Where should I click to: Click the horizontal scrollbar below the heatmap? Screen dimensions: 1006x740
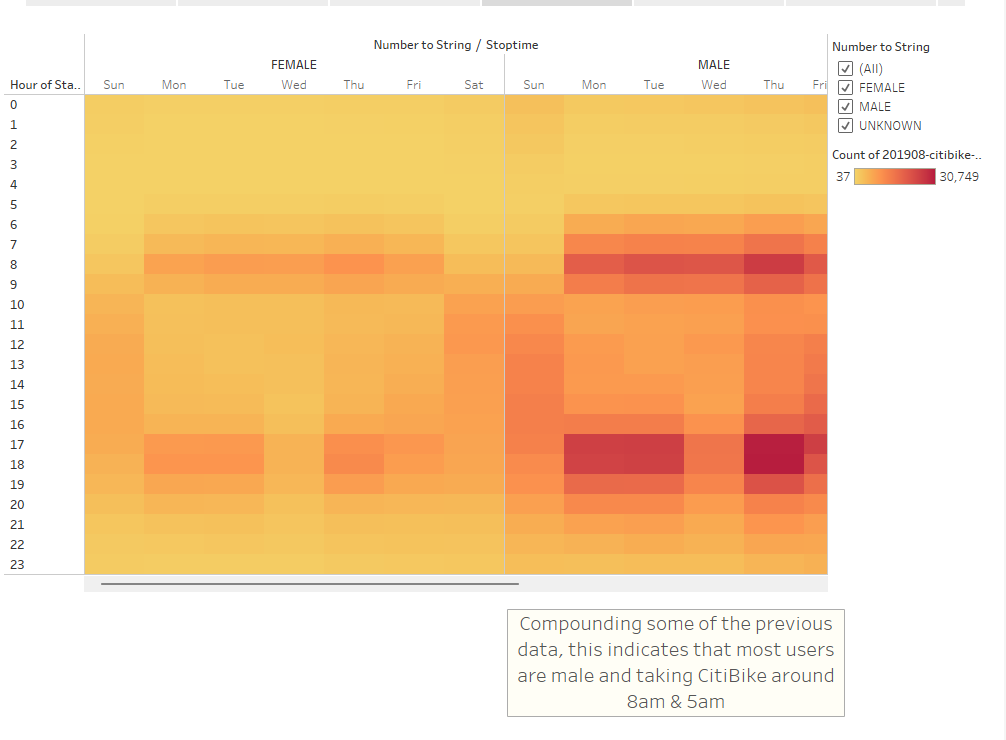[x=308, y=583]
